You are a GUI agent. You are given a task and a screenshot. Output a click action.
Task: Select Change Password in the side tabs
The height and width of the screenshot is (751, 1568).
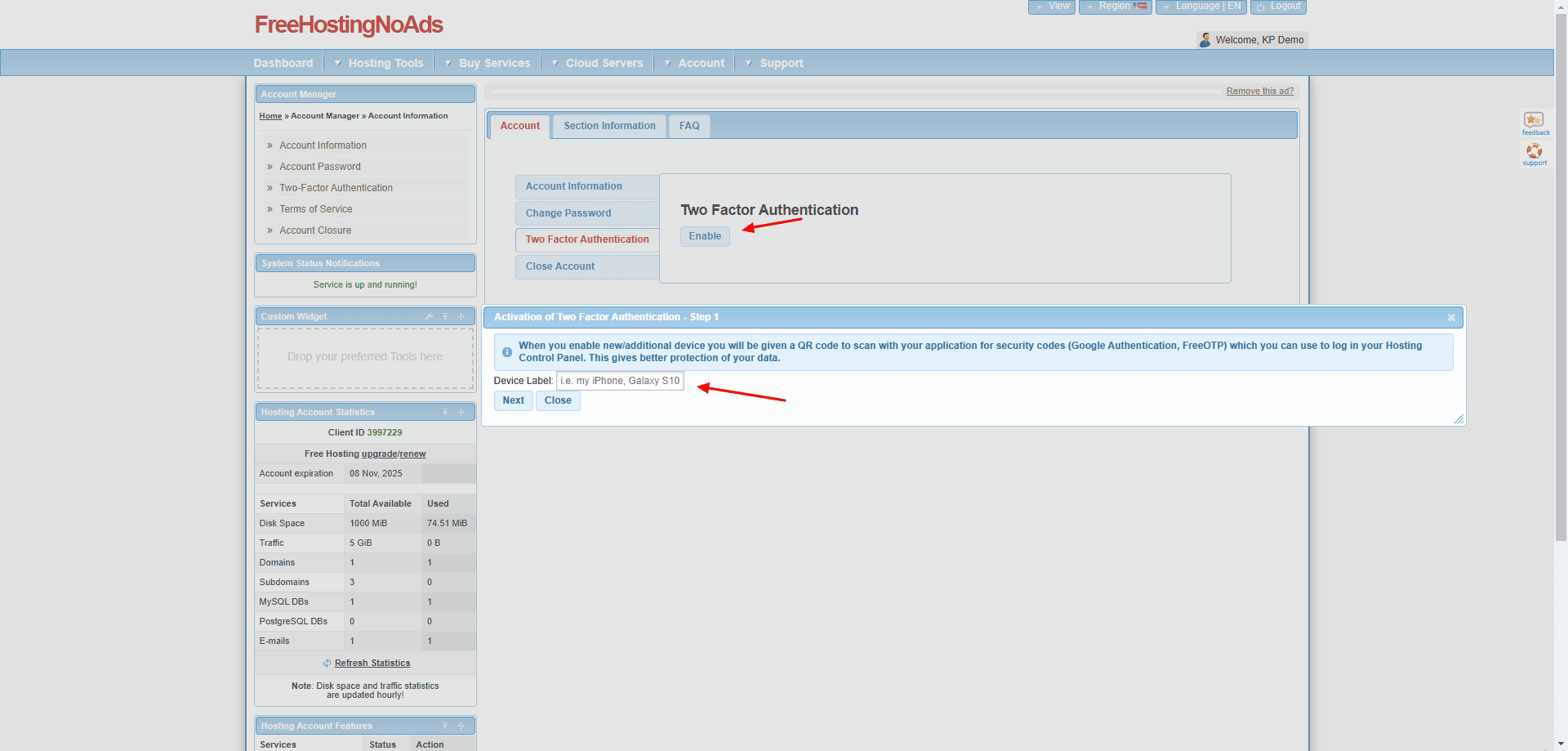click(568, 213)
